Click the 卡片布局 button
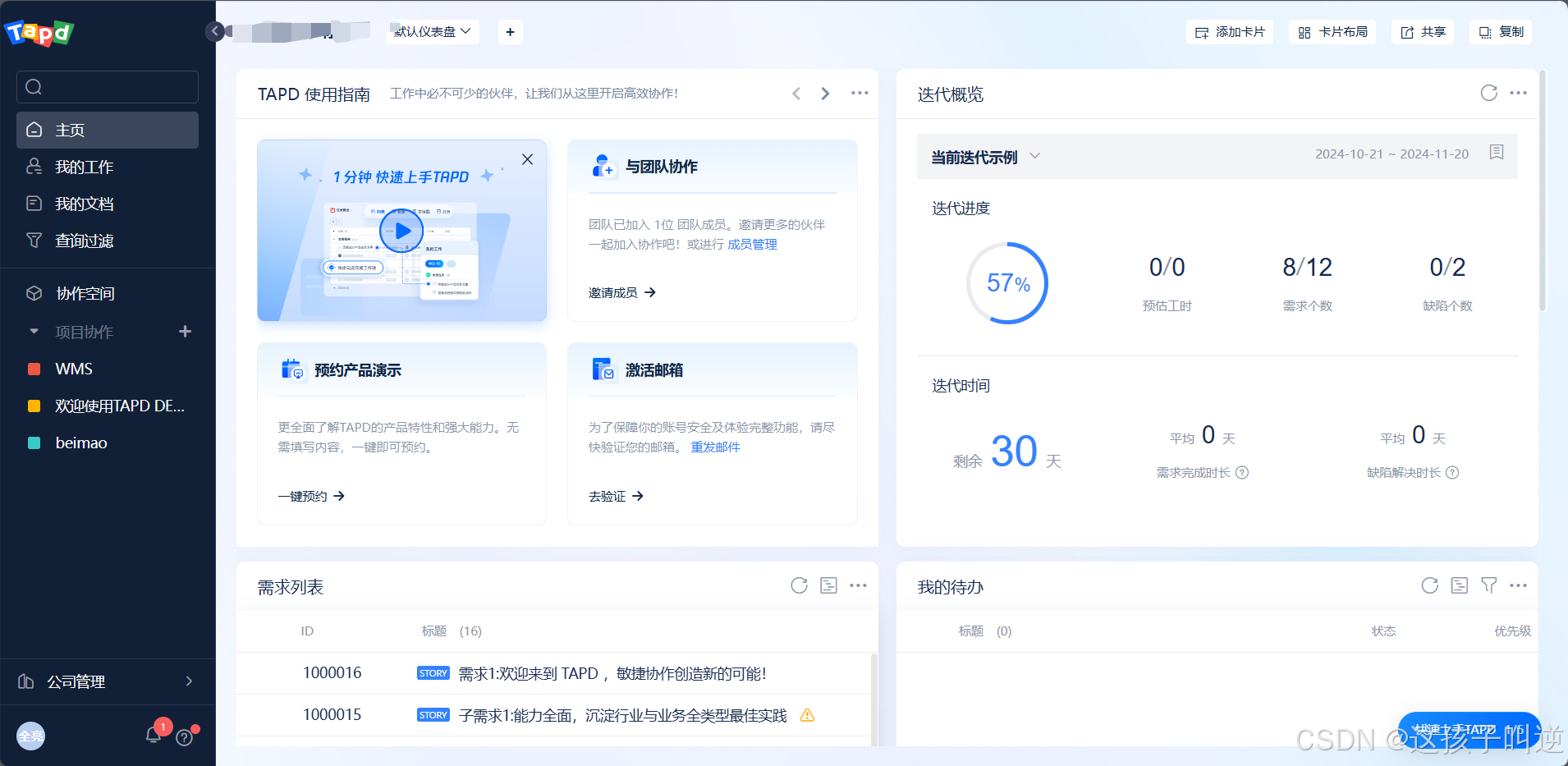This screenshot has height=766, width=1568. click(x=1332, y=32)
